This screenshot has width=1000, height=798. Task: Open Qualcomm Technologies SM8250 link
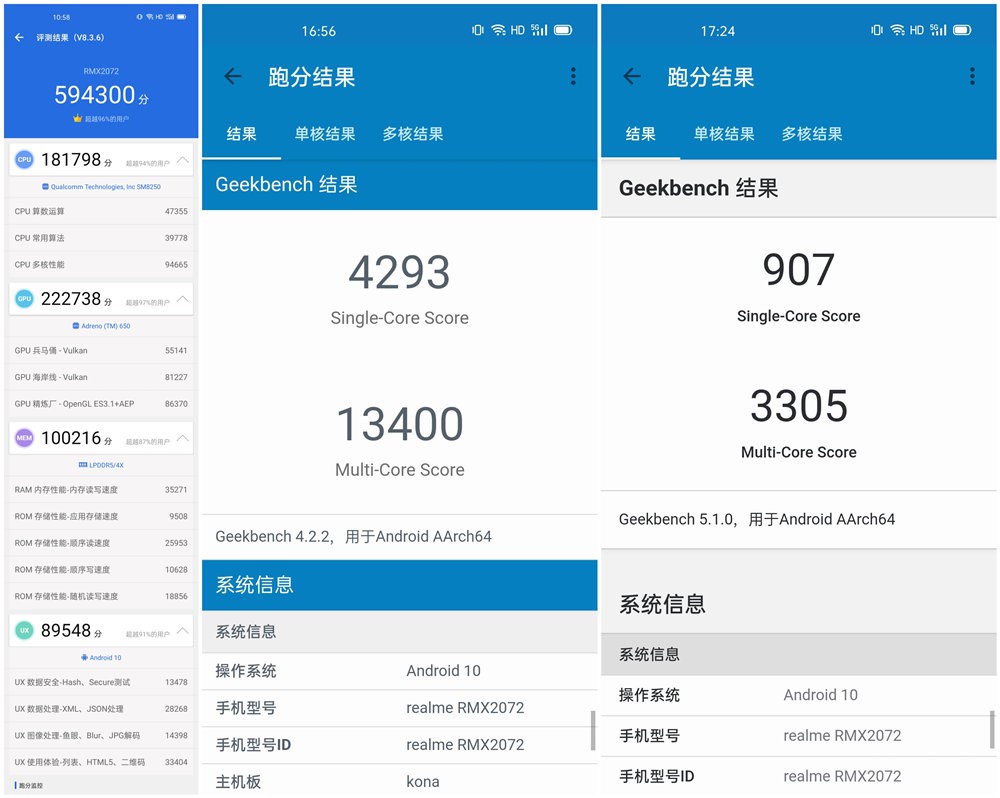coord(101,187)
